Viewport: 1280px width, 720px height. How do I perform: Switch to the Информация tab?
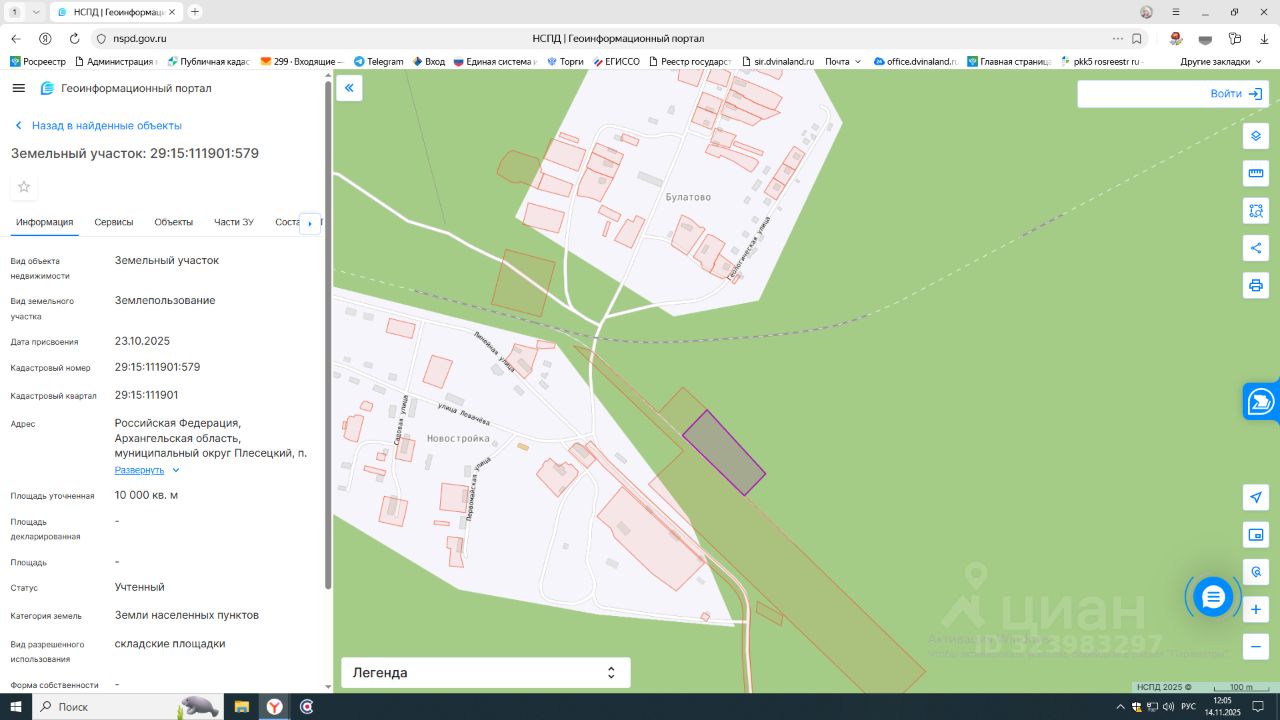[x=45, y=222]
